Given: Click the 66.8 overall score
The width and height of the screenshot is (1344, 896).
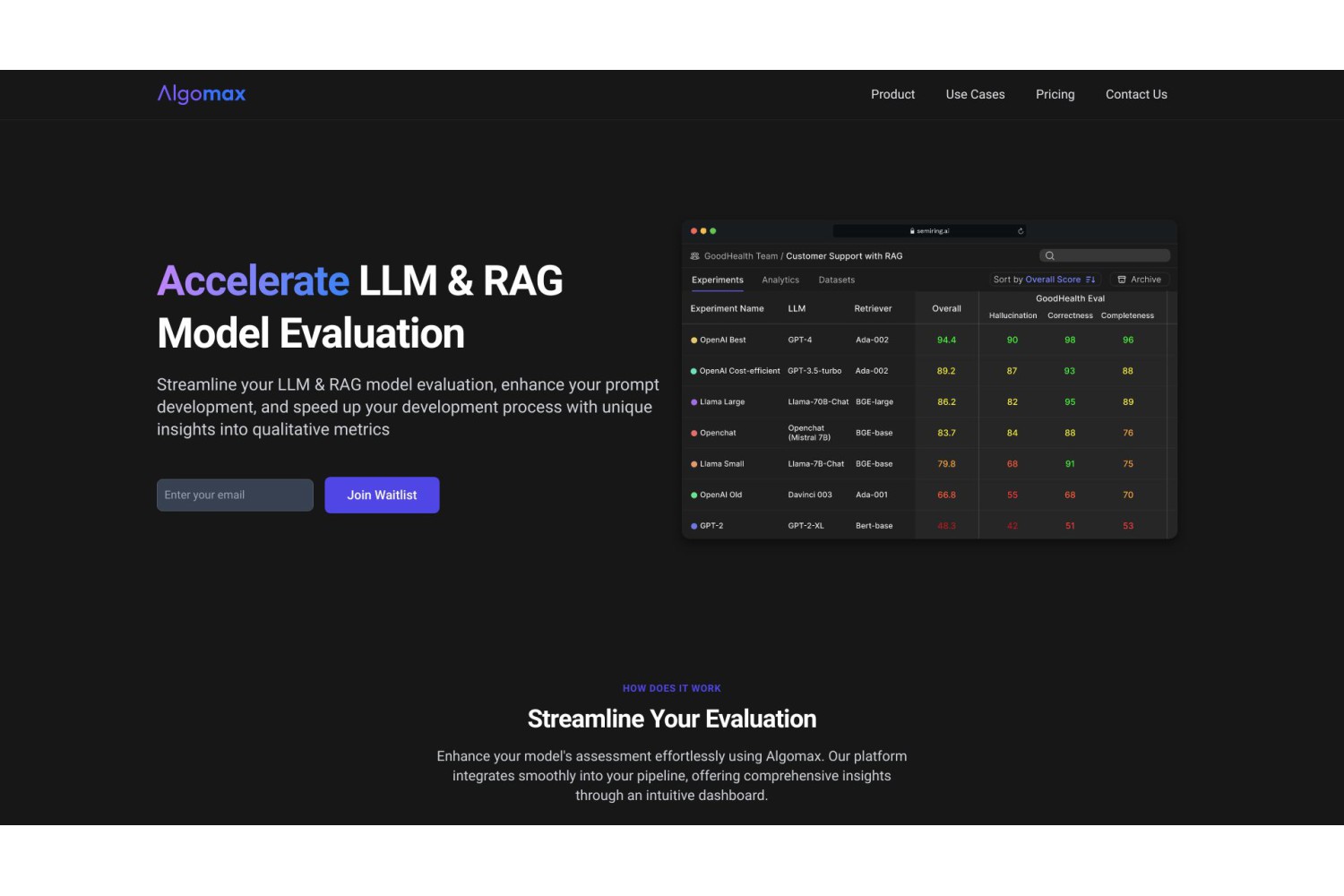Looking at the screenshot, I should point(946,495).
